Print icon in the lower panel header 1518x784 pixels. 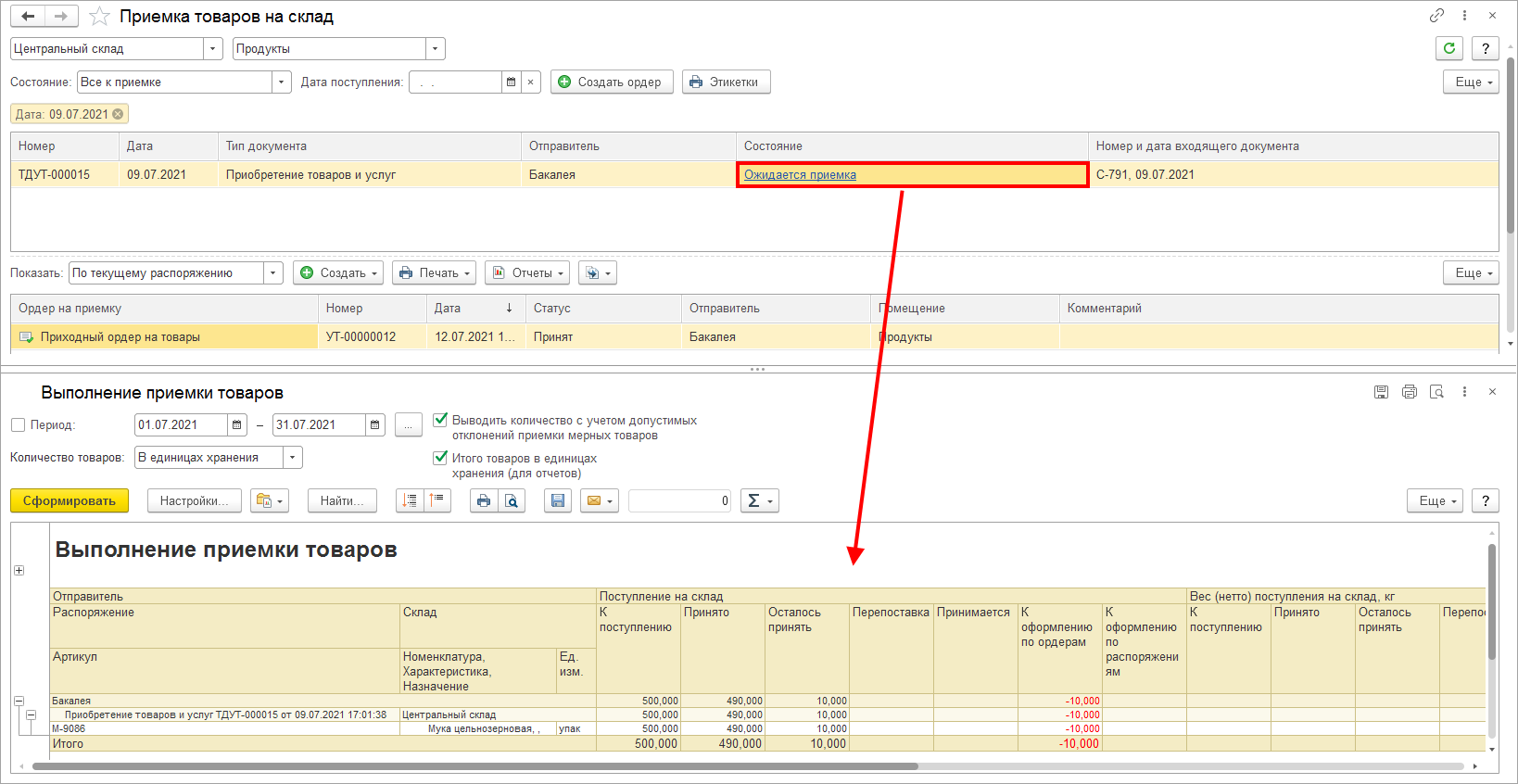(x=1409, y=392)
